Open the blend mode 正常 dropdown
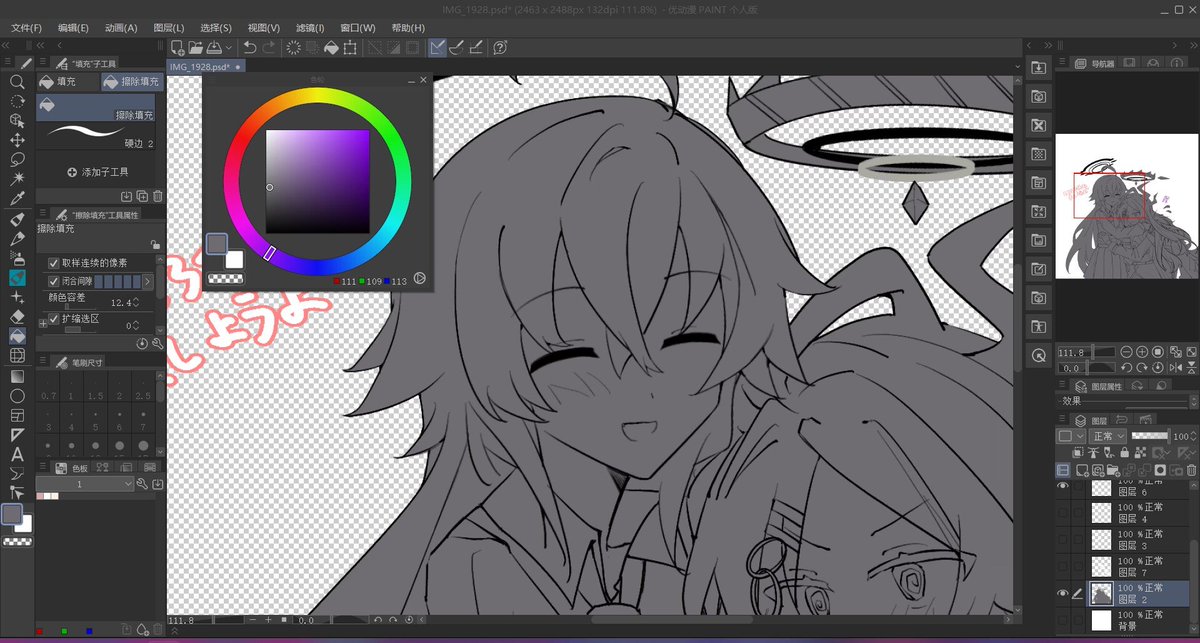Screen dimensions: 1200x643 click(x=1108, y=437)
